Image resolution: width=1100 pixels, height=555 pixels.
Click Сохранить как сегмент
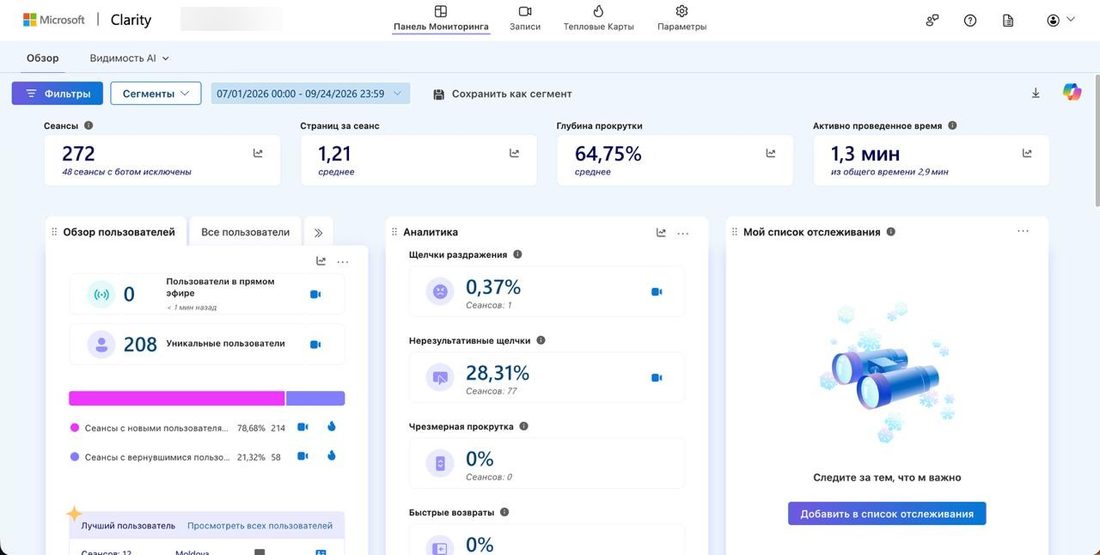(502, 94)
